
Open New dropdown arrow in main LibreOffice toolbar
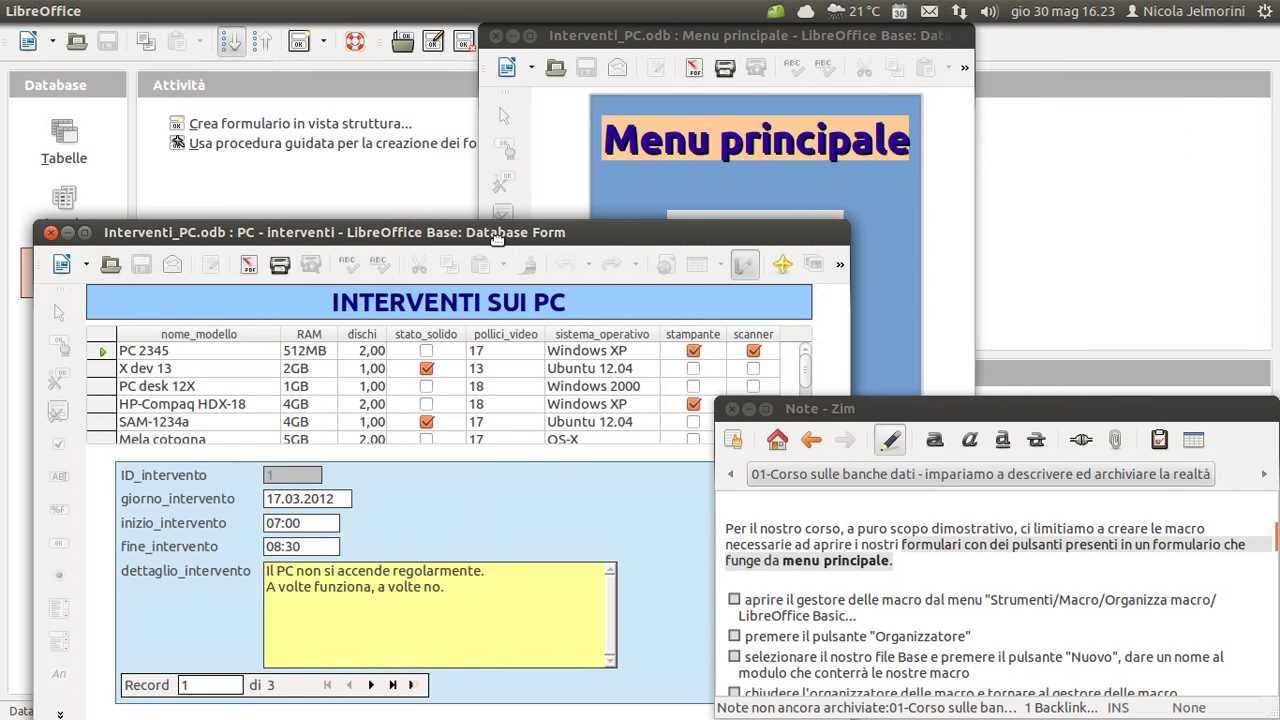(52, 42)
